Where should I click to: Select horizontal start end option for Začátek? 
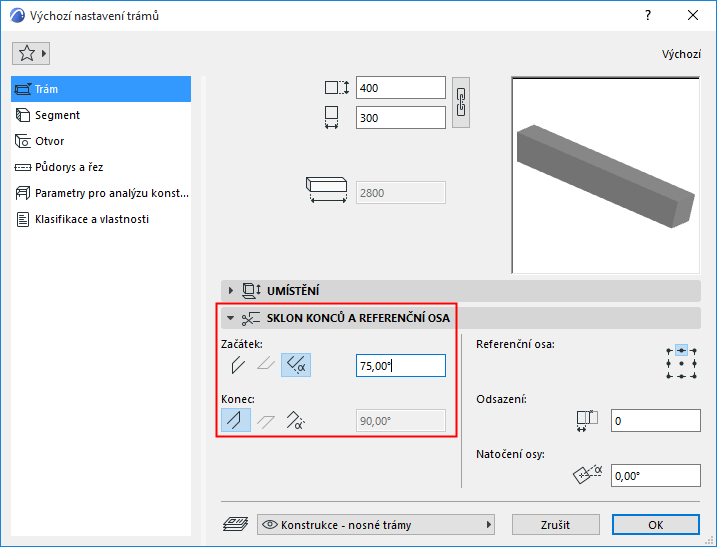pos(266,365)
